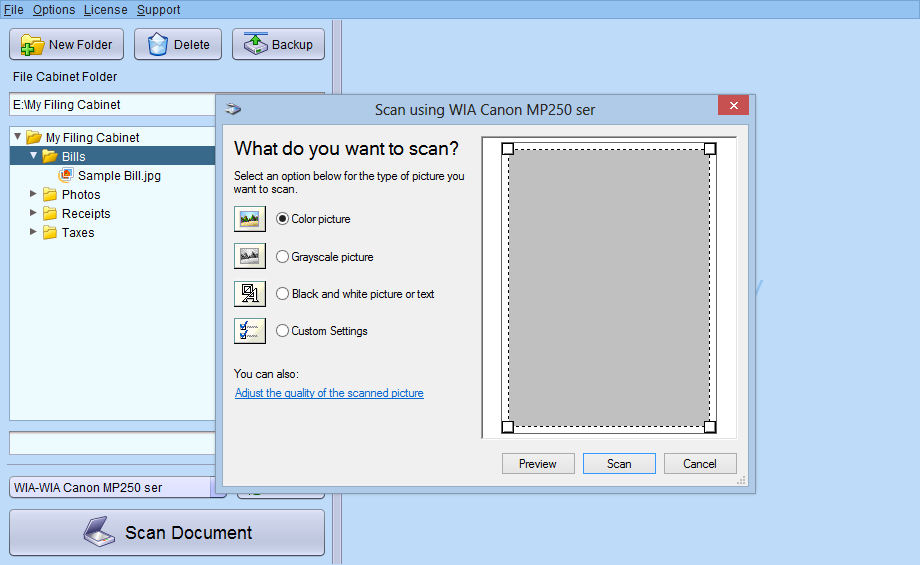The width and height of the screenshot is (920, 565).
Task: Click the Preview button
Action: click(x=538, y=463)
